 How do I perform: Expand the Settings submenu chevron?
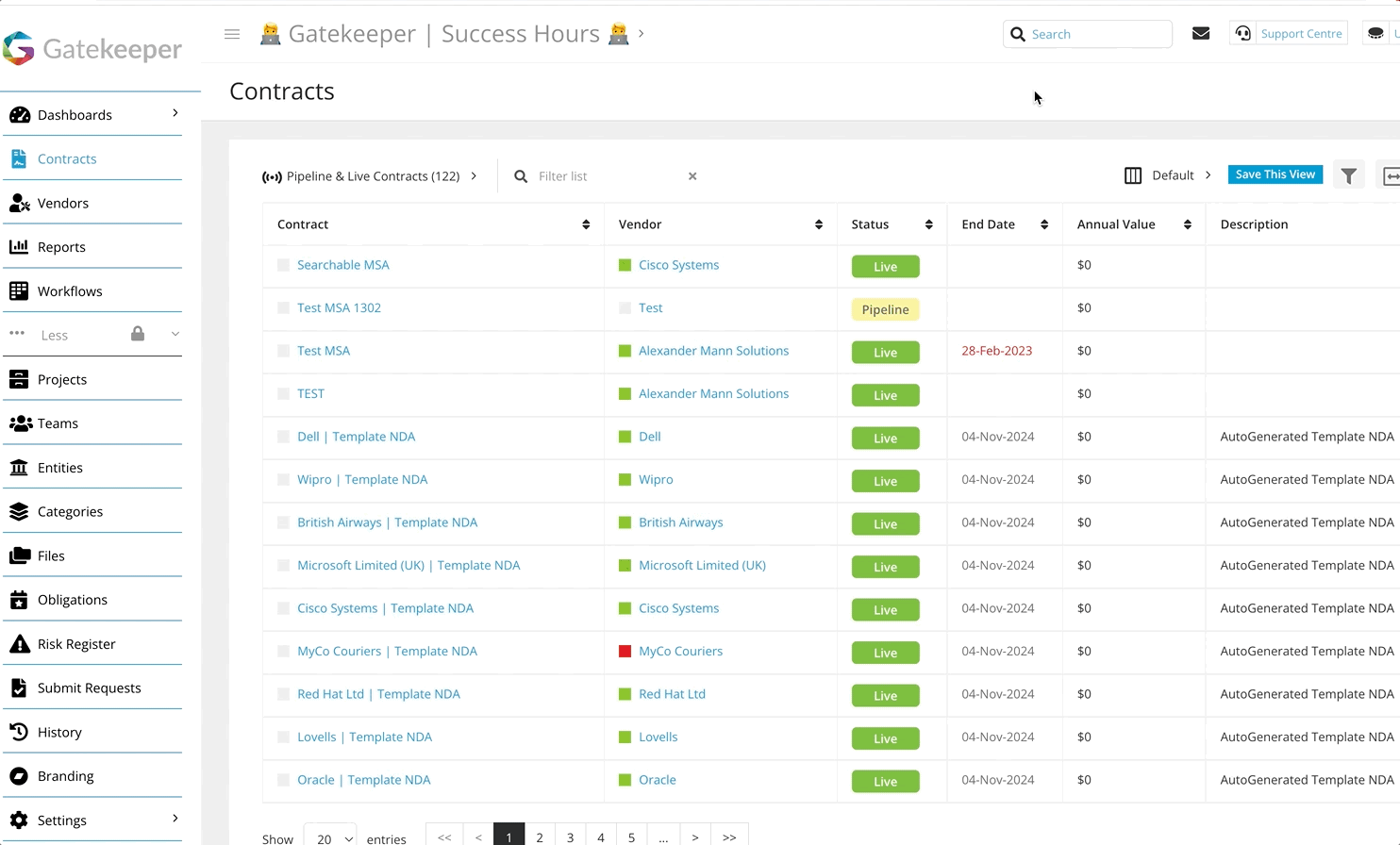[175, 819]
